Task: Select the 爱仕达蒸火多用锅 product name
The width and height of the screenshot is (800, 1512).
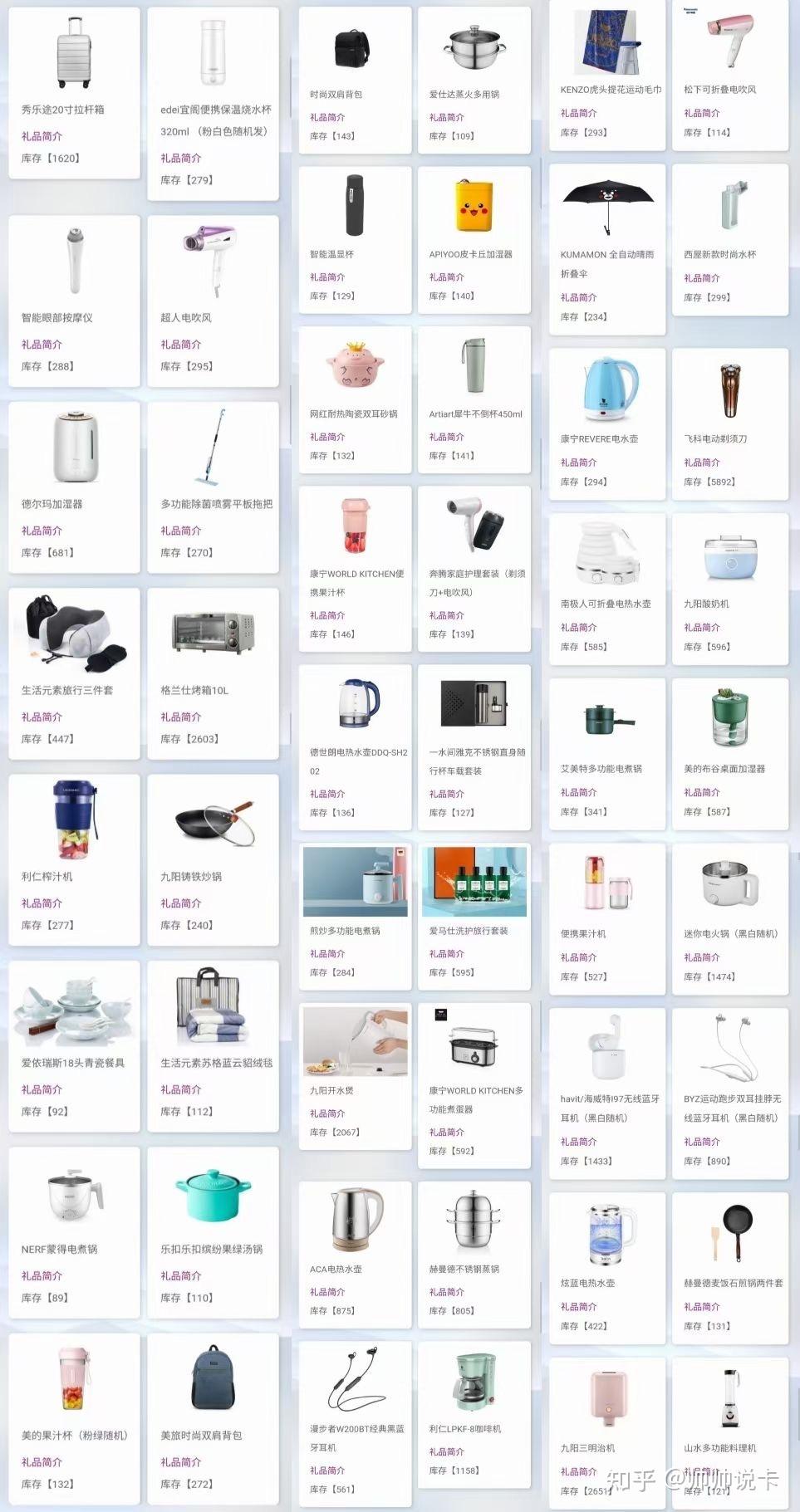Action: point(464,95)
